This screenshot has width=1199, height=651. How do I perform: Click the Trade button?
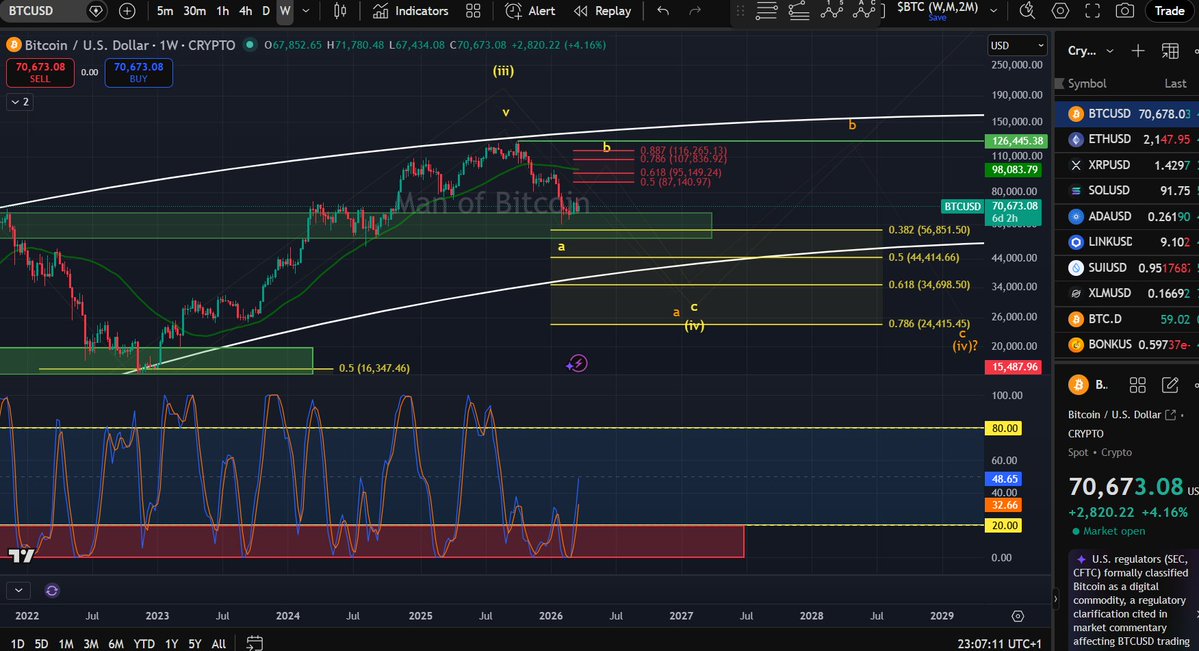(x=1169, y=11)
